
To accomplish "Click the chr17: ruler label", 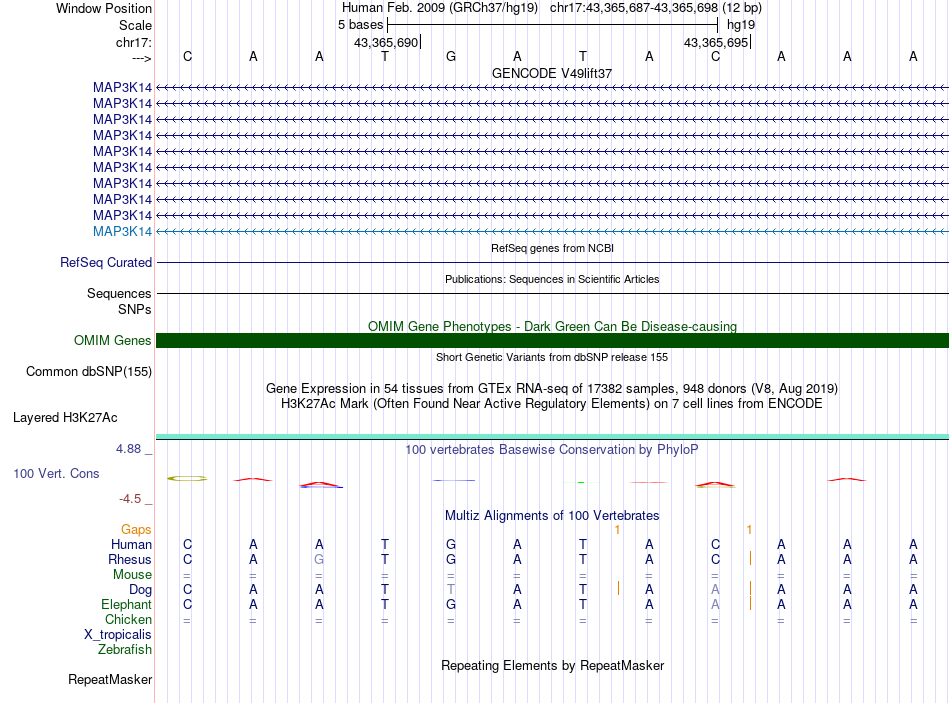I will coord(133,42).
